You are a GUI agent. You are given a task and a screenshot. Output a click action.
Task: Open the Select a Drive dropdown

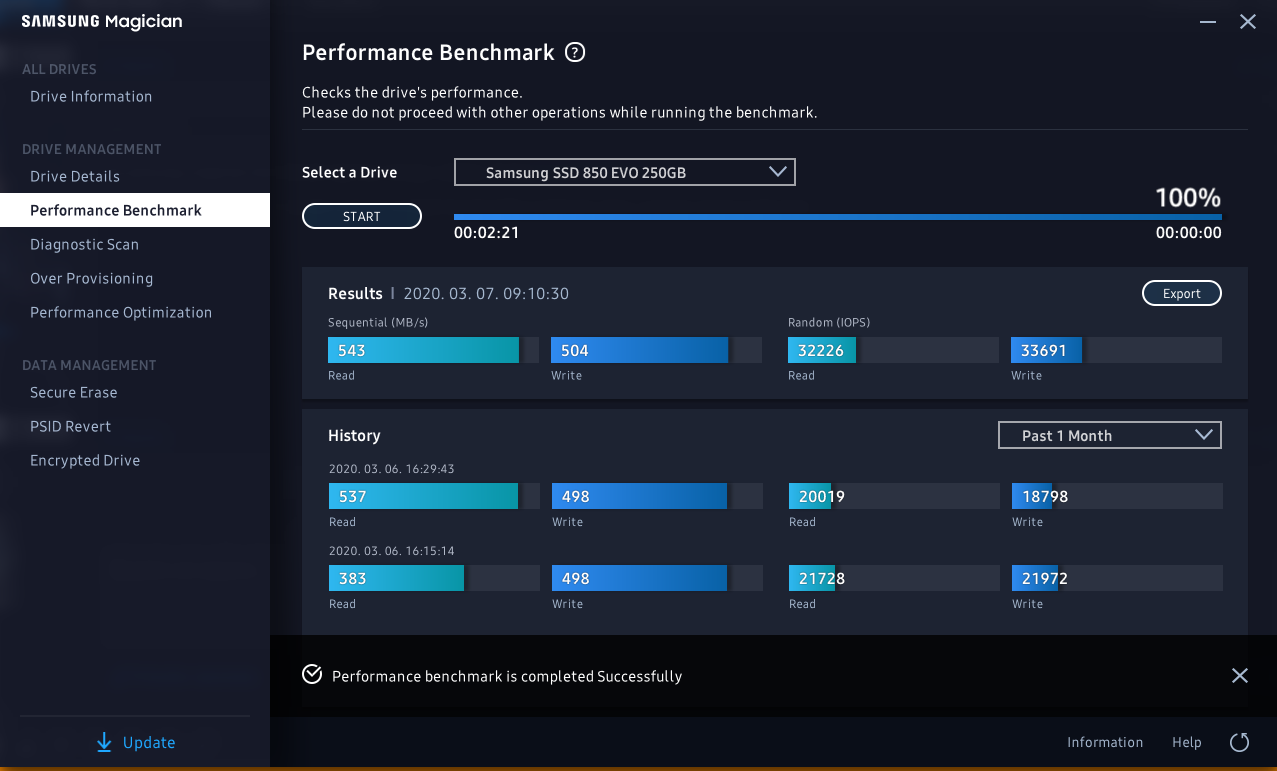(x=625, y=172)
